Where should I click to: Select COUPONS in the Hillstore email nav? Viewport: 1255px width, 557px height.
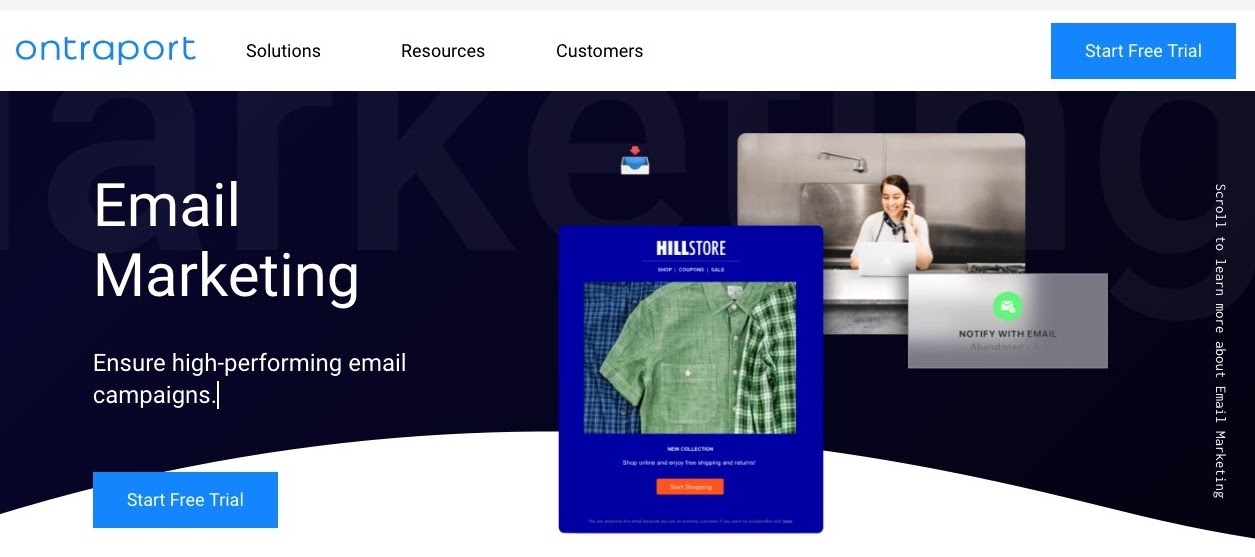point(692,270)
